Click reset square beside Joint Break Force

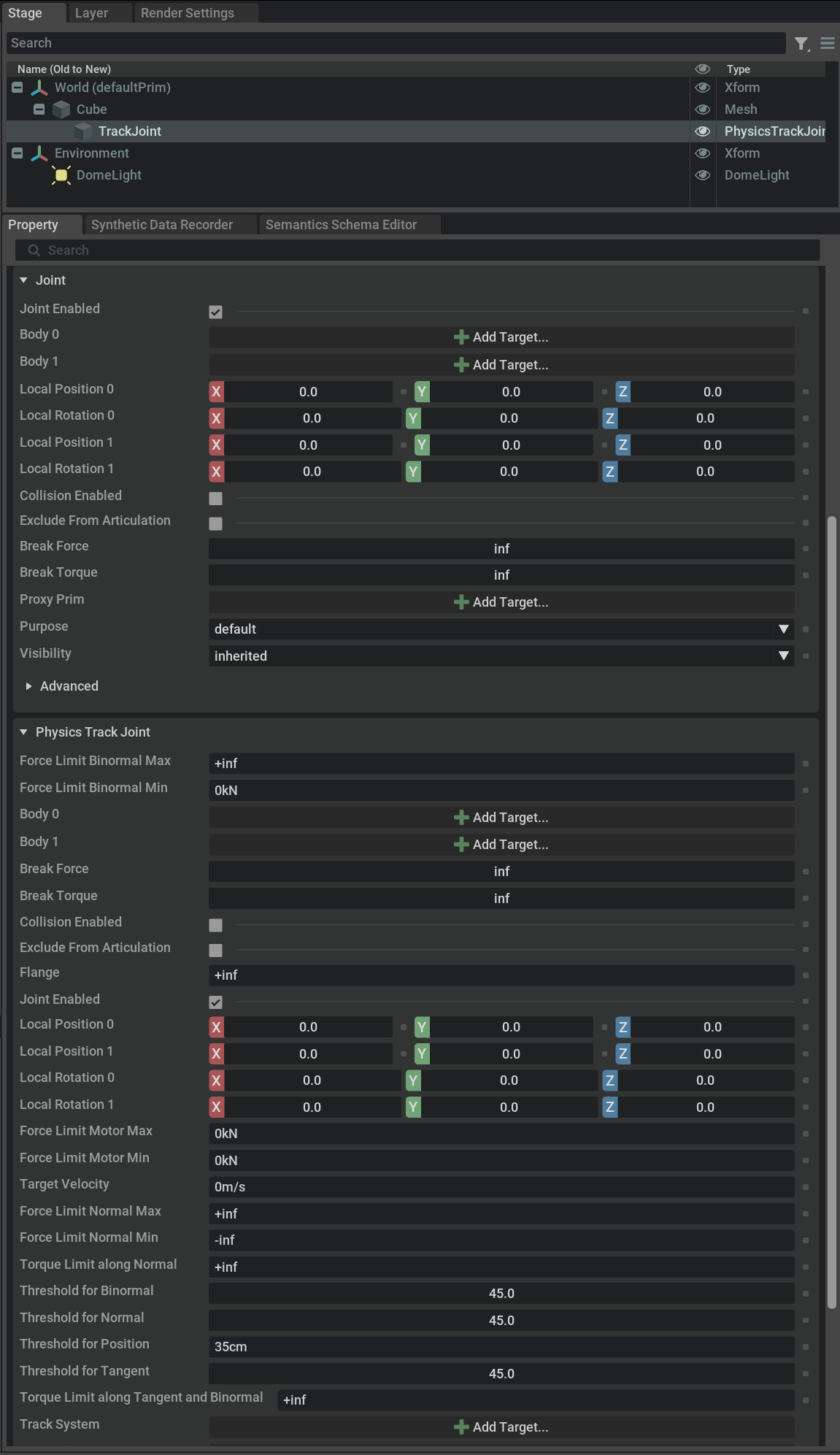pos(806,549)
